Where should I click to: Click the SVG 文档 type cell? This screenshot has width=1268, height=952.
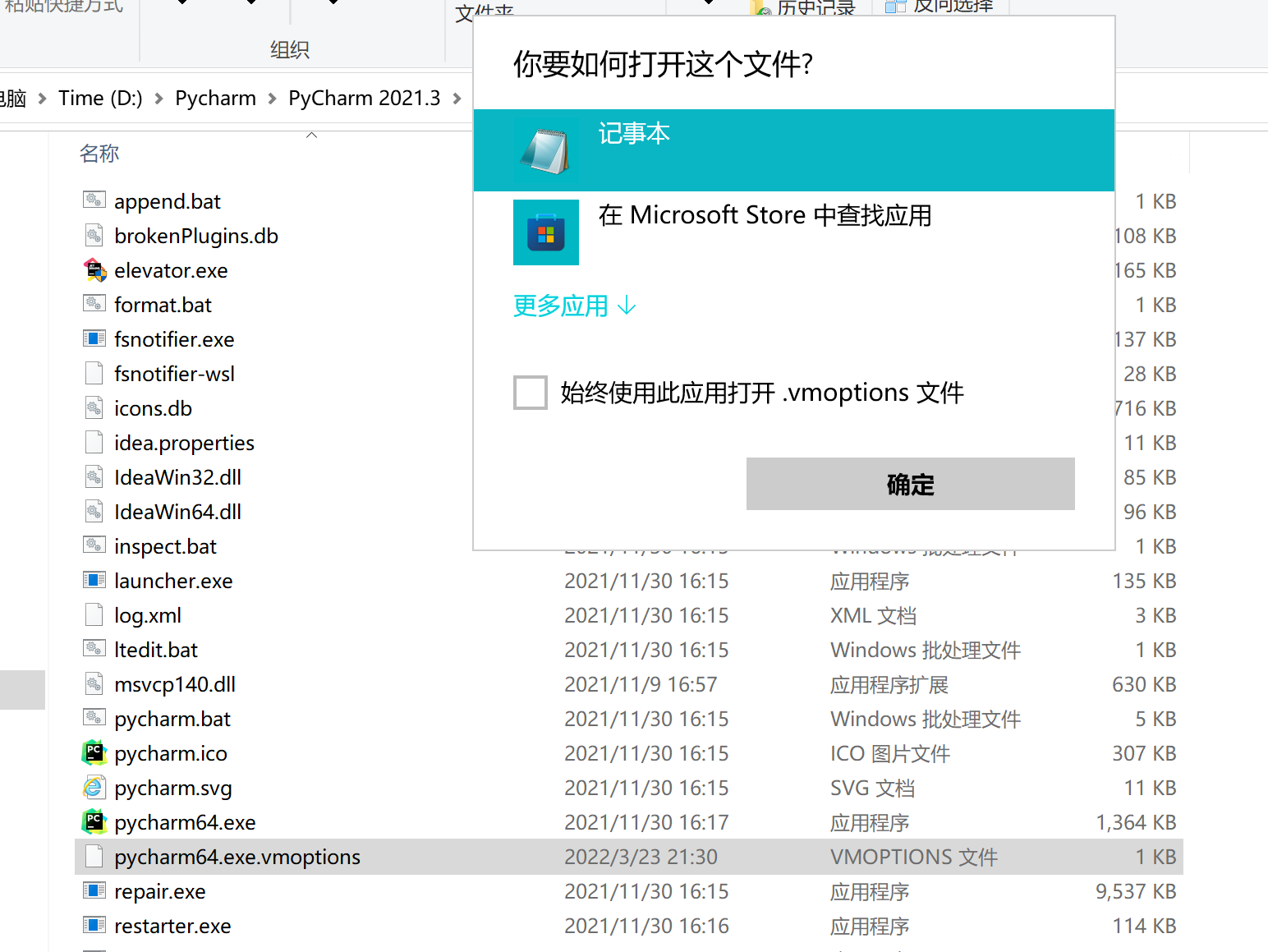tap(872, 788)
